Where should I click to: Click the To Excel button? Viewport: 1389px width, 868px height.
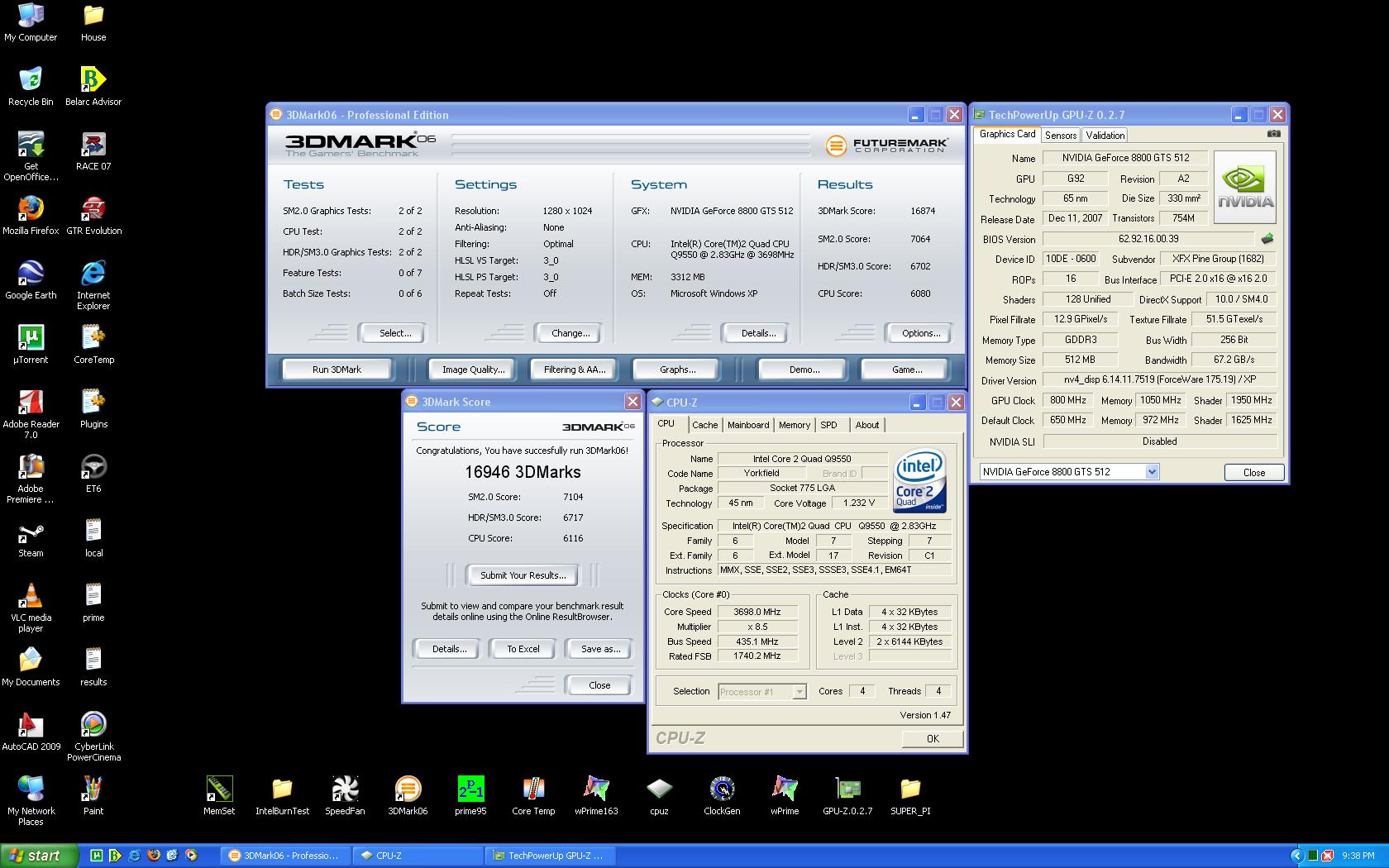point(523,649)
